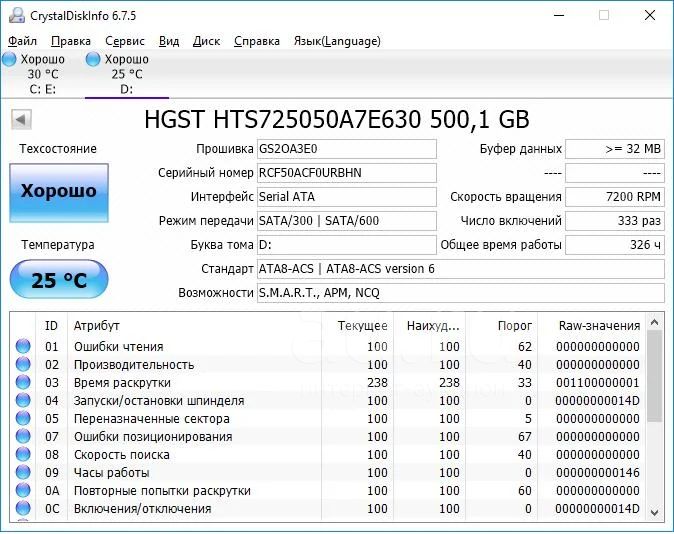The height and width of the screenshot is (534, 674).
Task: Open the Вид menu
Action: 169,41
